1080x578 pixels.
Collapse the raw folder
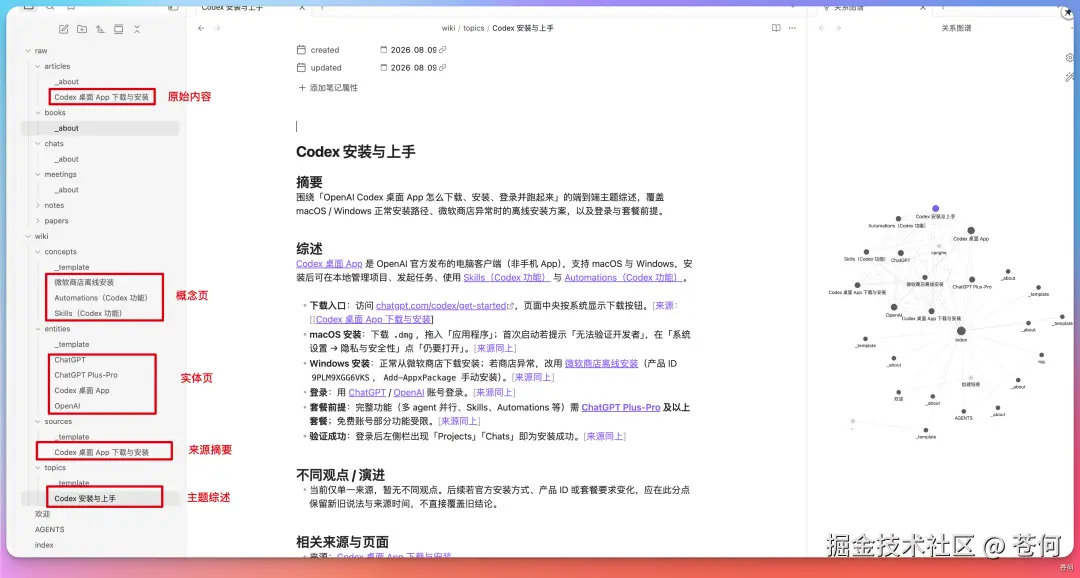point(28,51)
